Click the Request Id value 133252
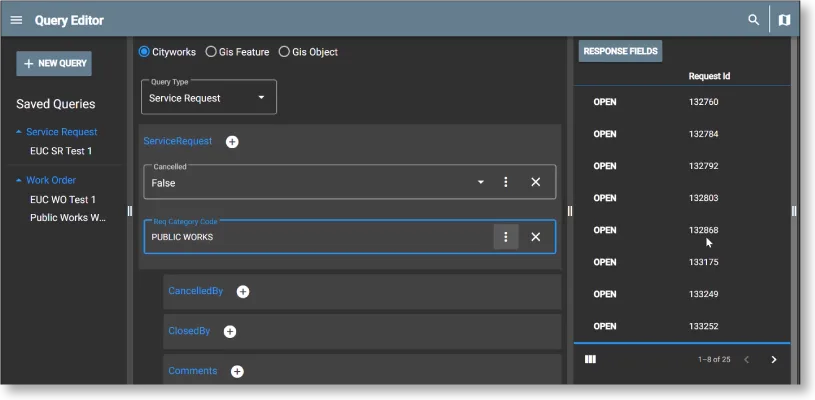Viewport: 815px width, 400px height. point(703,326)
